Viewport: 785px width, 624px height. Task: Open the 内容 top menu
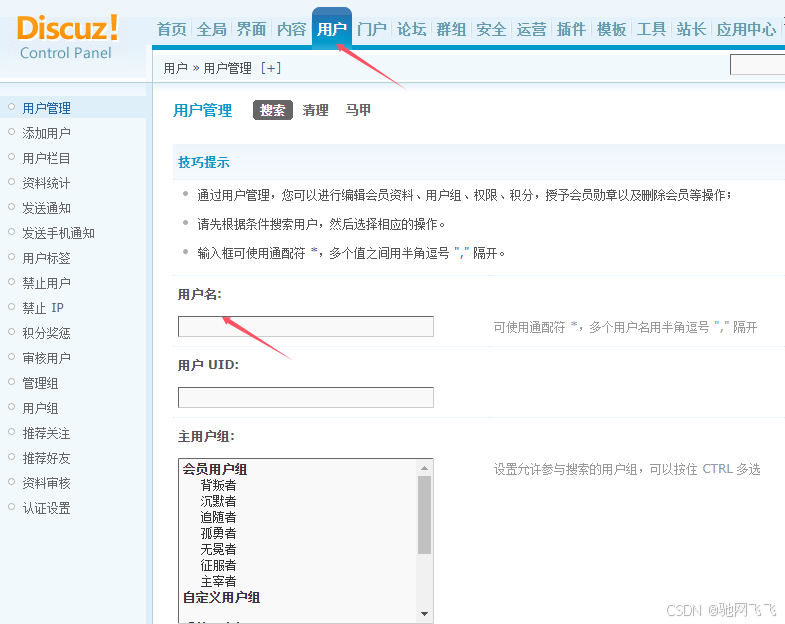(x=291, y=29)
